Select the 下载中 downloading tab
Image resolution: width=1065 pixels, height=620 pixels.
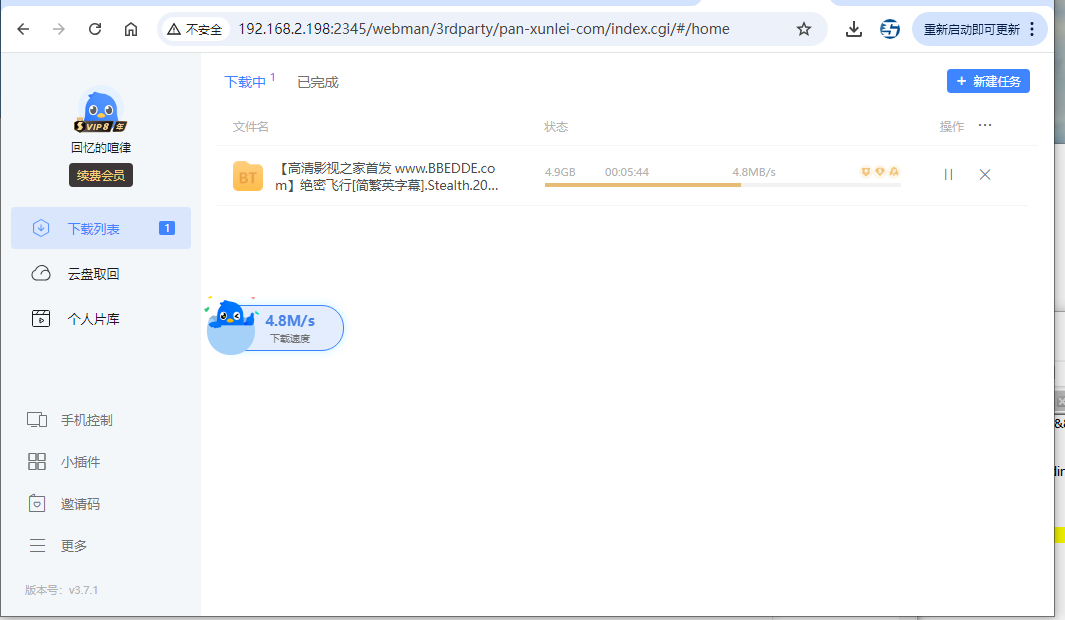[x=245, y=81]
